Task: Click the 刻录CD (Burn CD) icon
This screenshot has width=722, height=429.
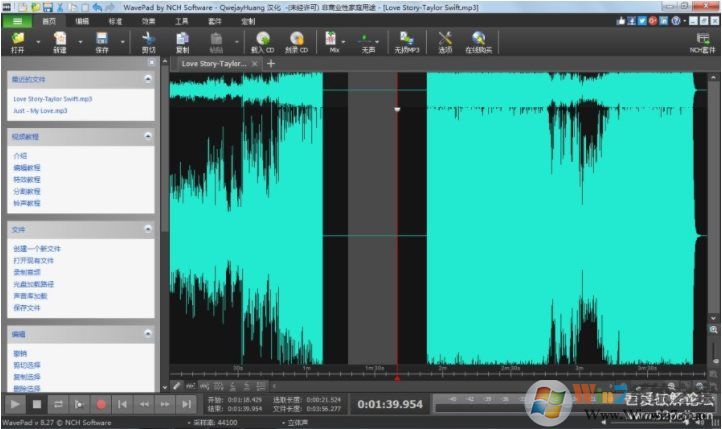Action: [x=296, y=39]
